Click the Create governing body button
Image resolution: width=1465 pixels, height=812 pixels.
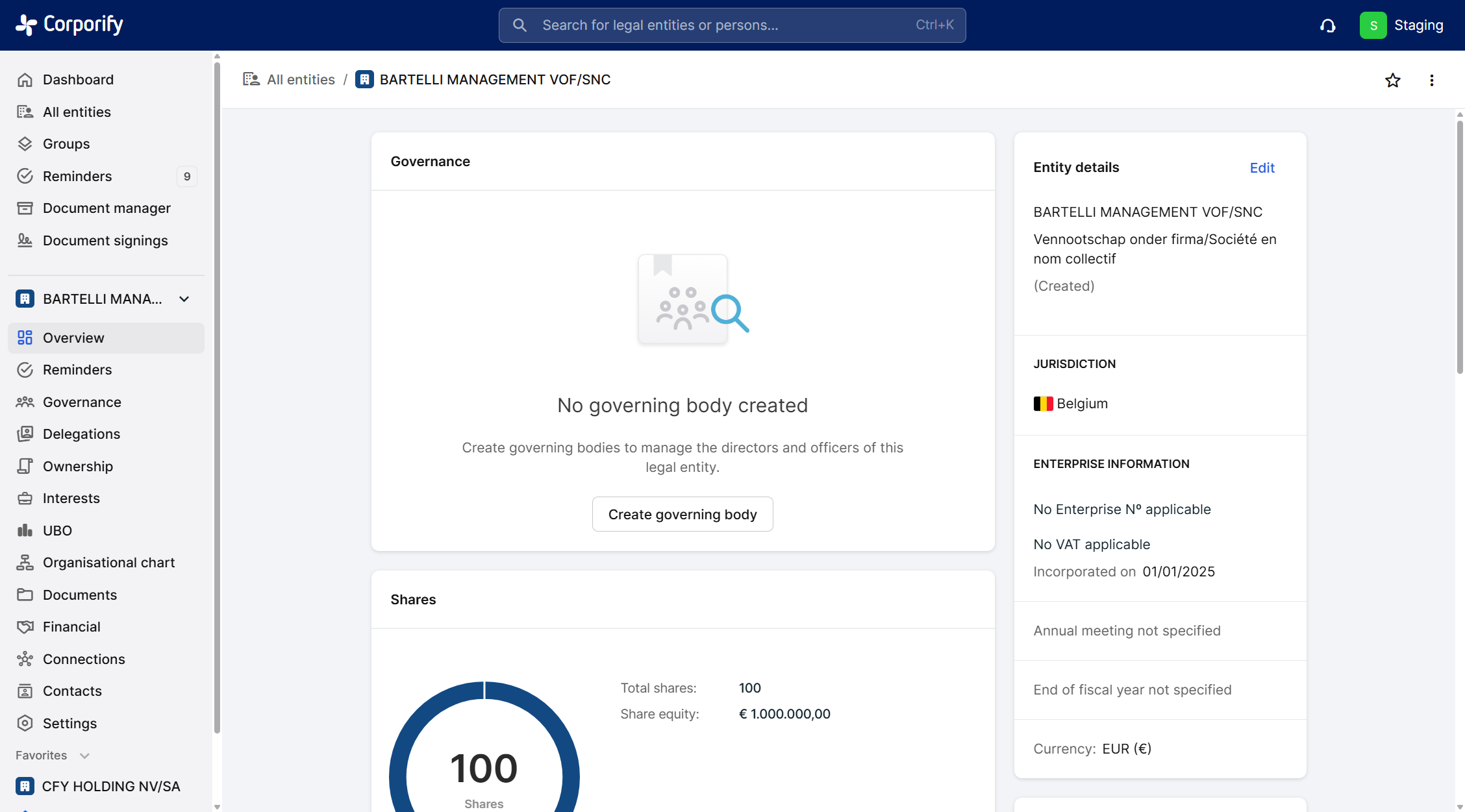tap(682, 514)
